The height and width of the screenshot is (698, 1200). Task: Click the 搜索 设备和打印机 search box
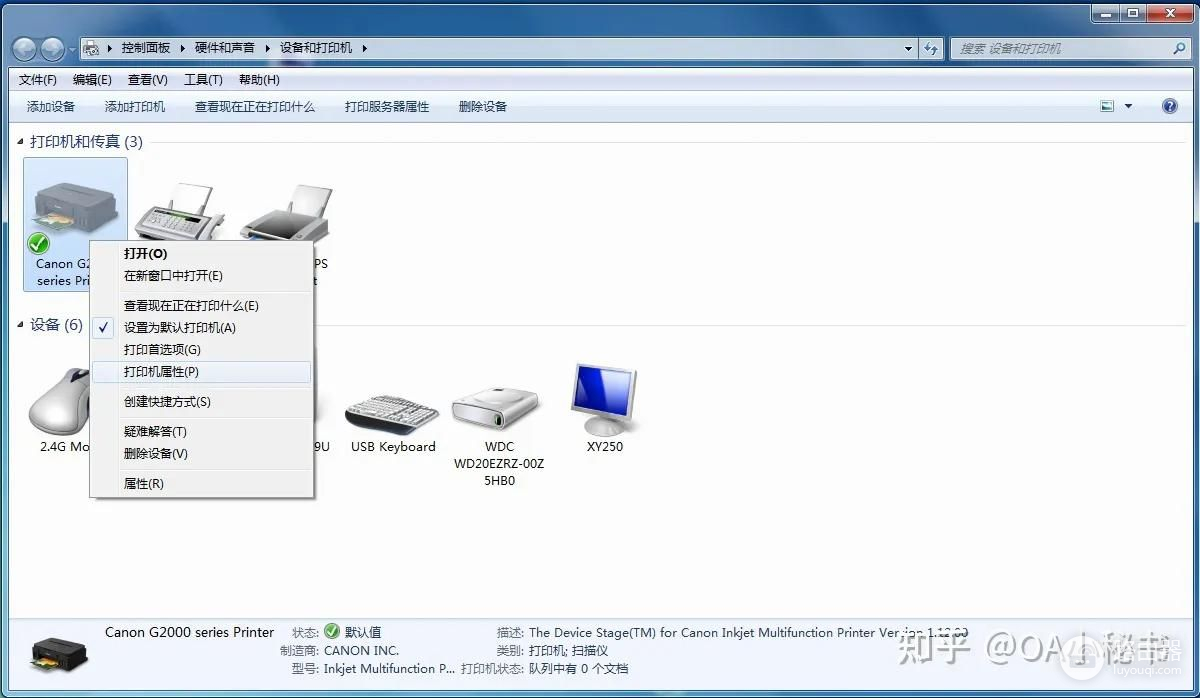[x=1060, y=48]
